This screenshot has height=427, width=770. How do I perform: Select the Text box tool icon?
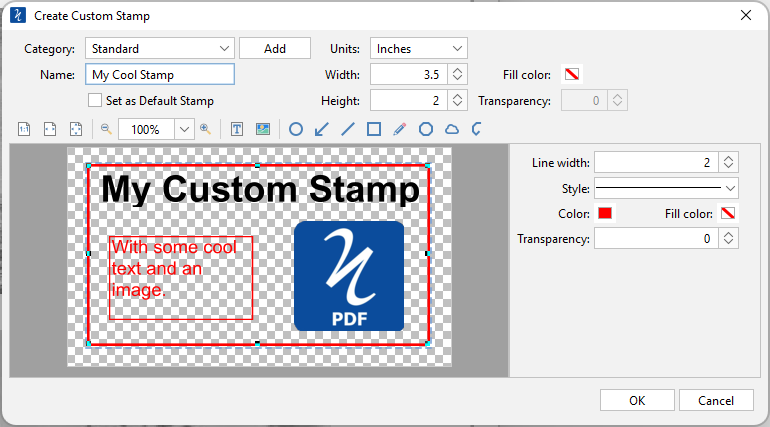(x=237, y=129)
